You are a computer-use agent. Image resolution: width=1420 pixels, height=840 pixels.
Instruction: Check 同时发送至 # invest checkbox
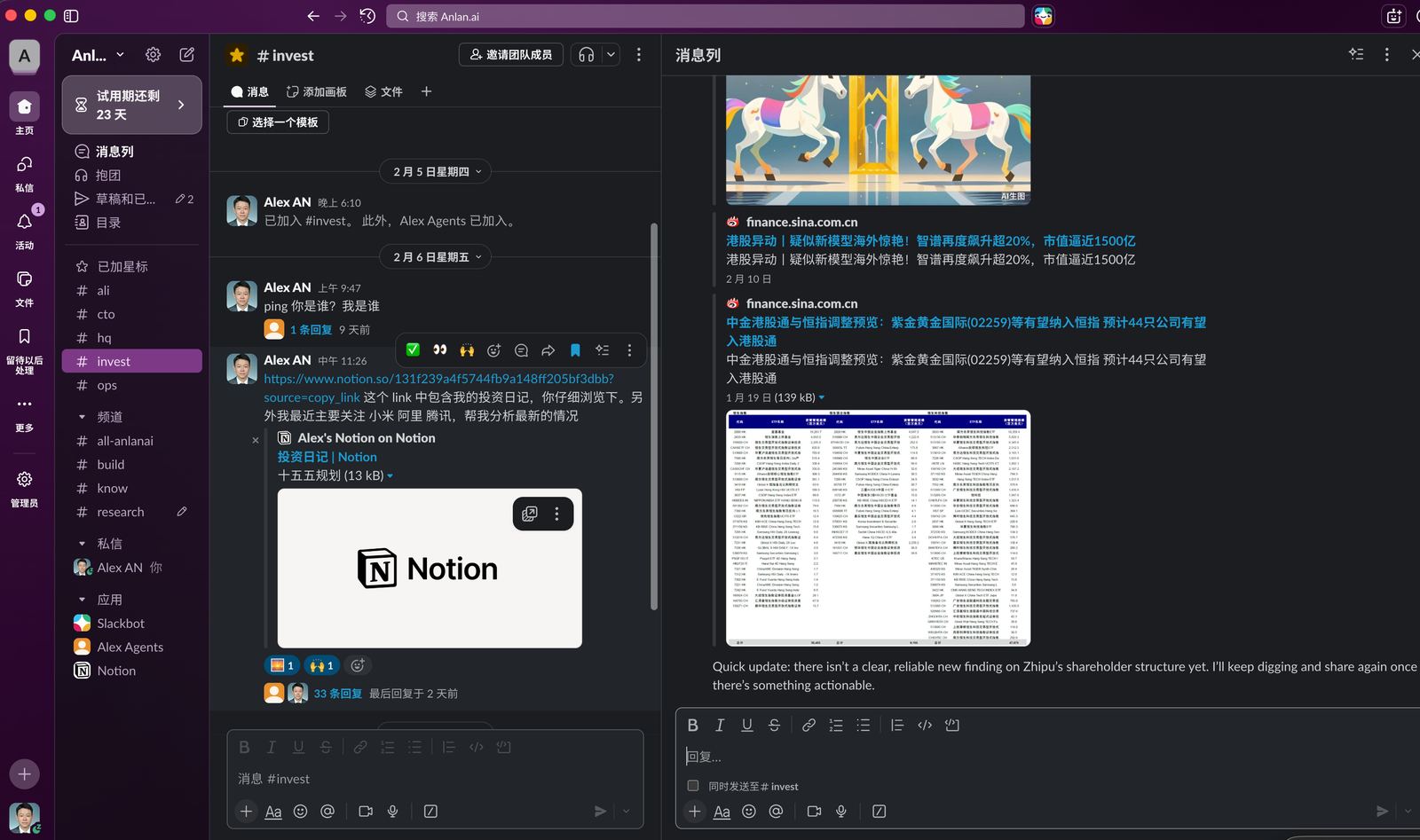(693, 785)
